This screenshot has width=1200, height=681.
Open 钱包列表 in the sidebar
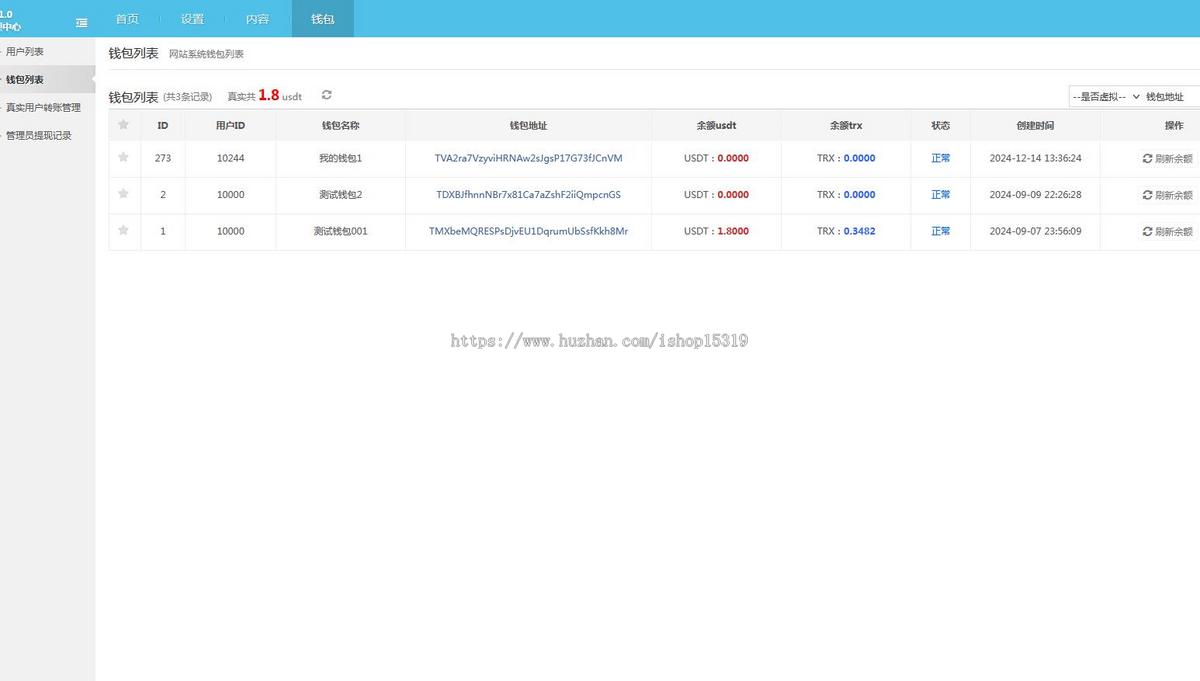pos(47,79)
